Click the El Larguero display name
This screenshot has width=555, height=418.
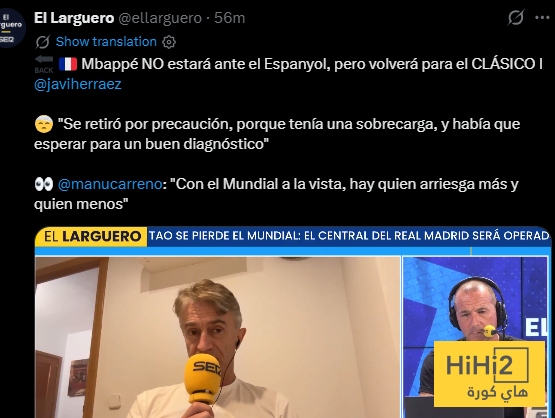point(74,18)
